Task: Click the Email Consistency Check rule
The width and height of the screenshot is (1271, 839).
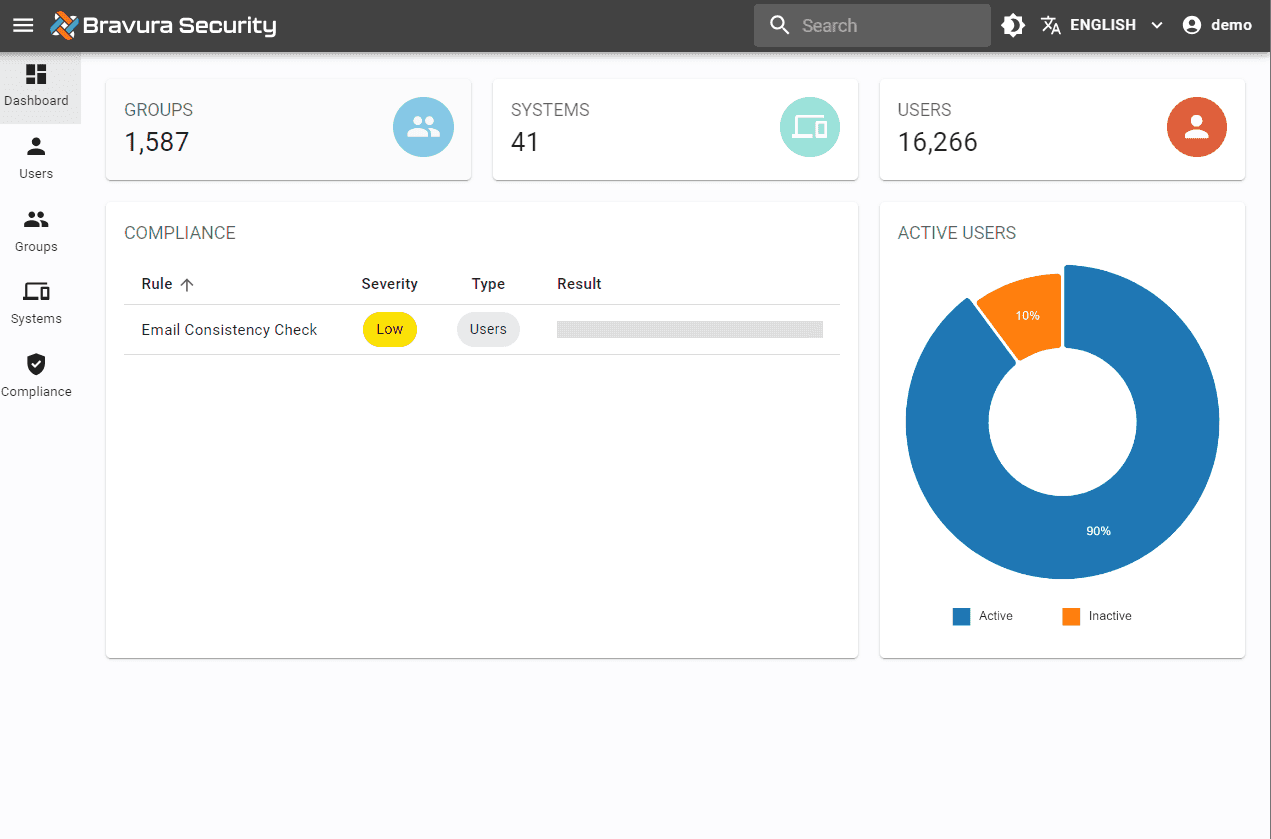Action: point(229,330)
